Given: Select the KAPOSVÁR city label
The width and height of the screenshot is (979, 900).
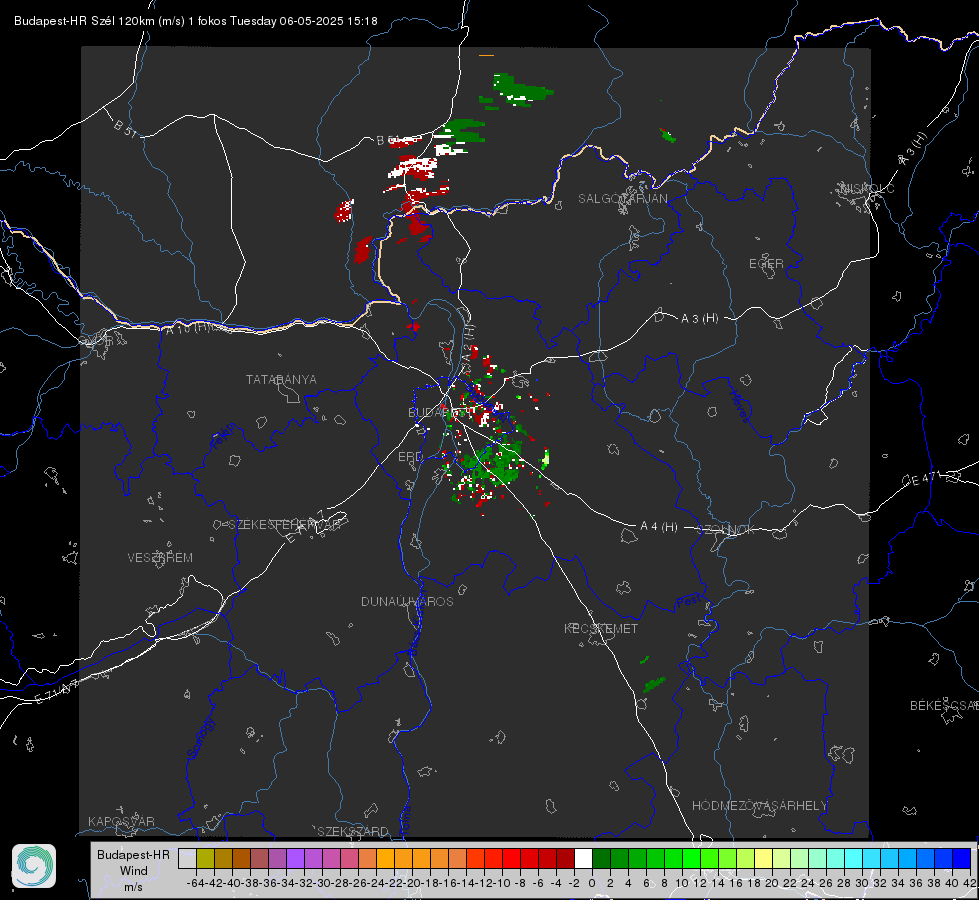Looking at the screenshot, I should pos(121,821).
